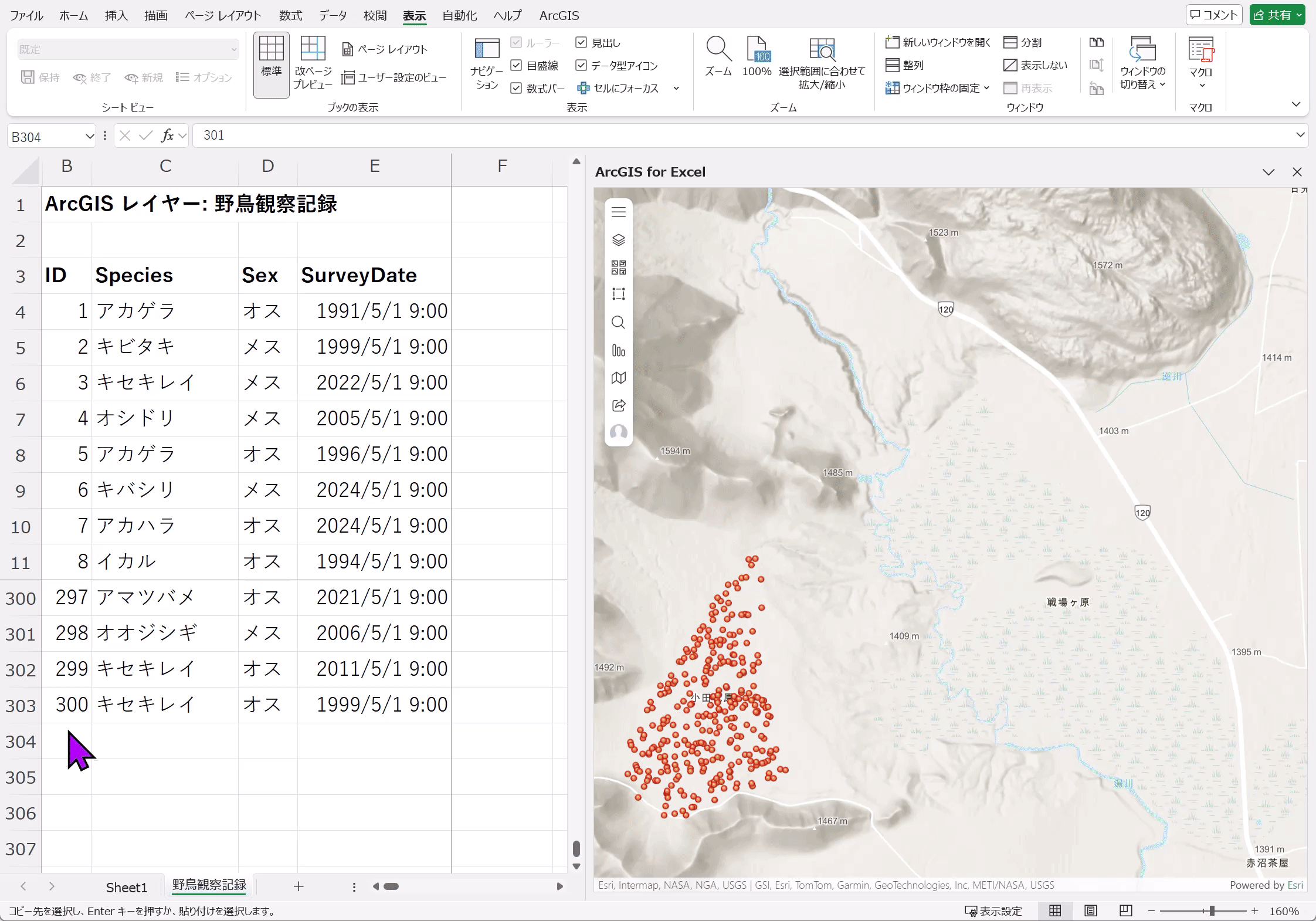The width and height of the screenshot is (1316, 921).
Task: Select the Sheet1 worksheet tab
Action: [126, 887]
